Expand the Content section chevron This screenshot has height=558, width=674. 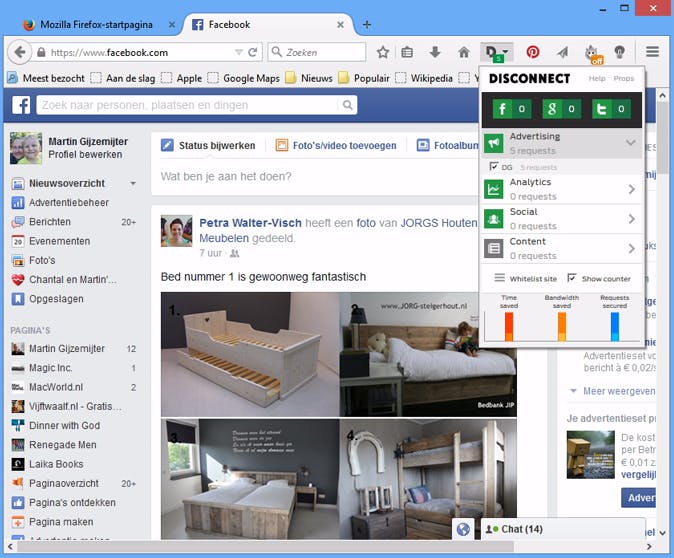631,248
